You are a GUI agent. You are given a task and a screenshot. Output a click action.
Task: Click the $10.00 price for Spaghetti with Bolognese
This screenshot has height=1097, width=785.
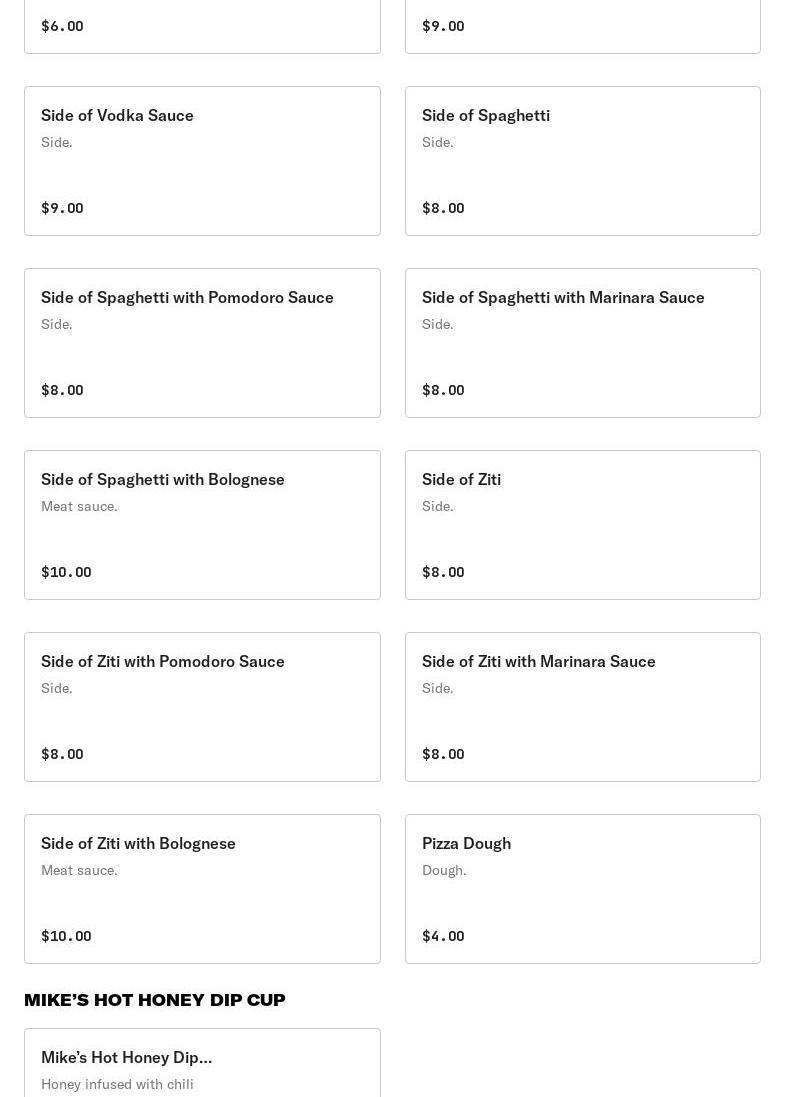66,572
